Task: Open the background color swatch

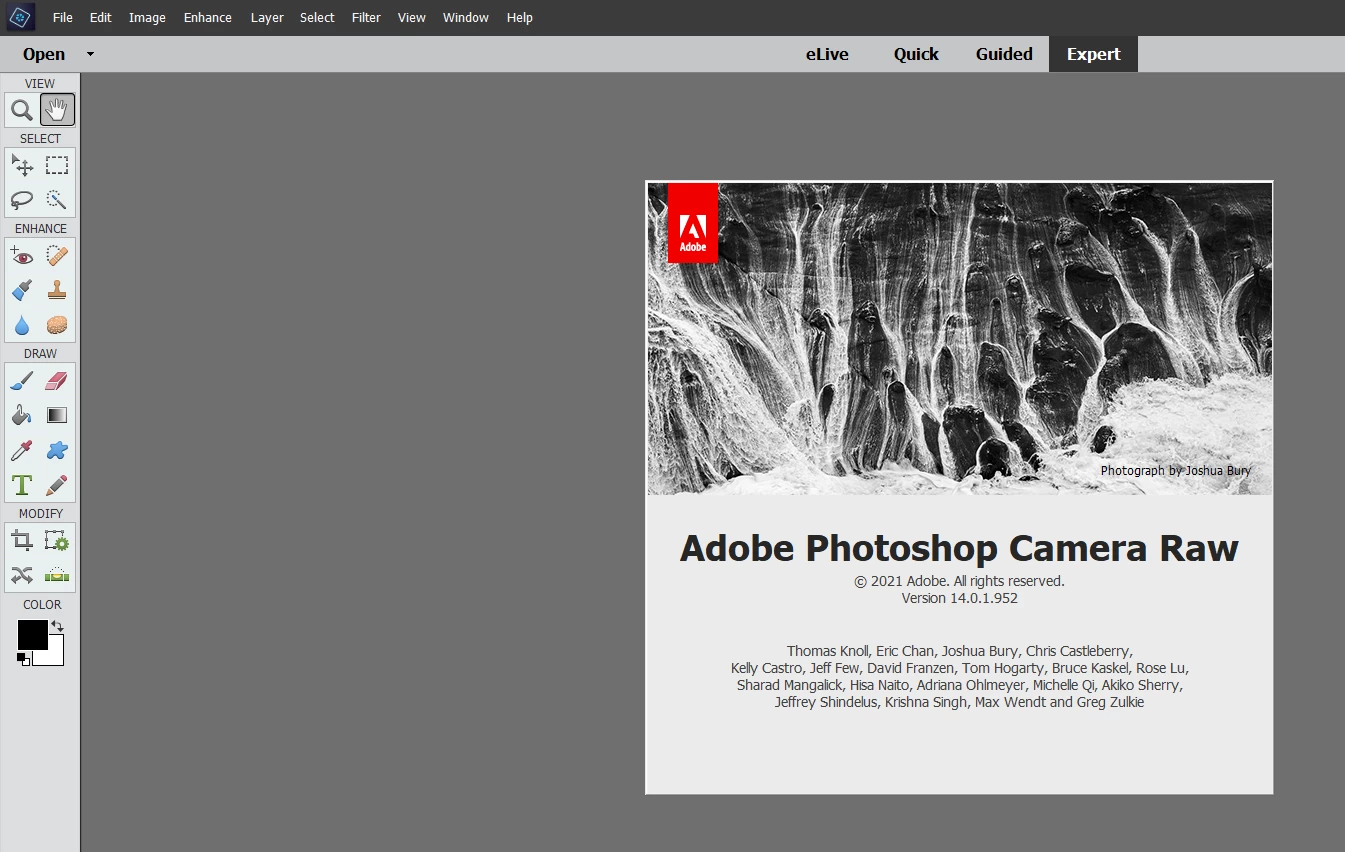Action: pyautogui.click(x=54, y=655)
